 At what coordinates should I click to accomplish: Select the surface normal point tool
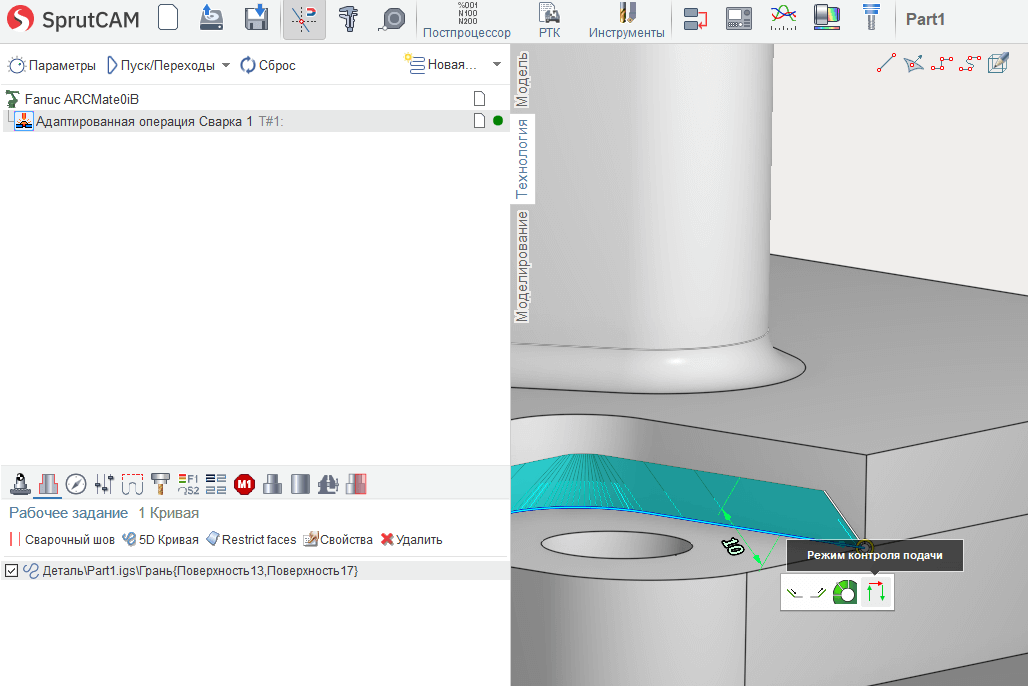click(x=913, y=63)
